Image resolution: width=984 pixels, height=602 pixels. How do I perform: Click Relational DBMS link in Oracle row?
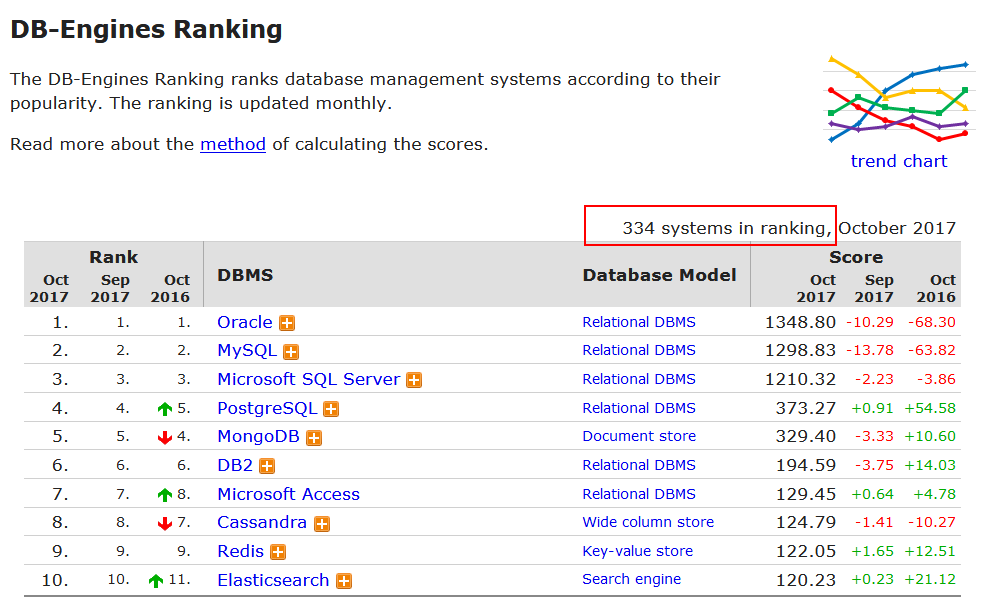click(639, 322)
